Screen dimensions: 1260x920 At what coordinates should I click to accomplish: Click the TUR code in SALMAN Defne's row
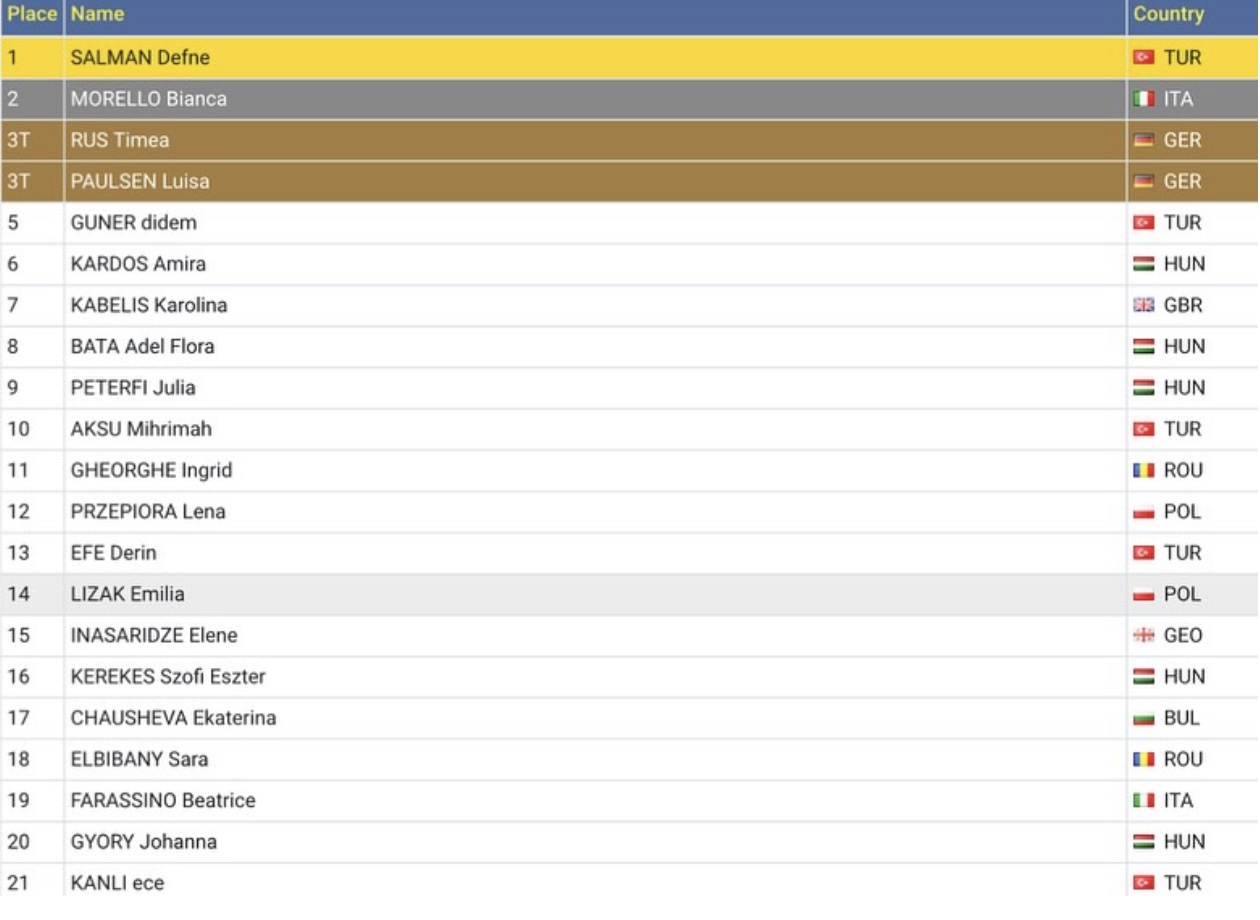click(x=1183, y=58)
